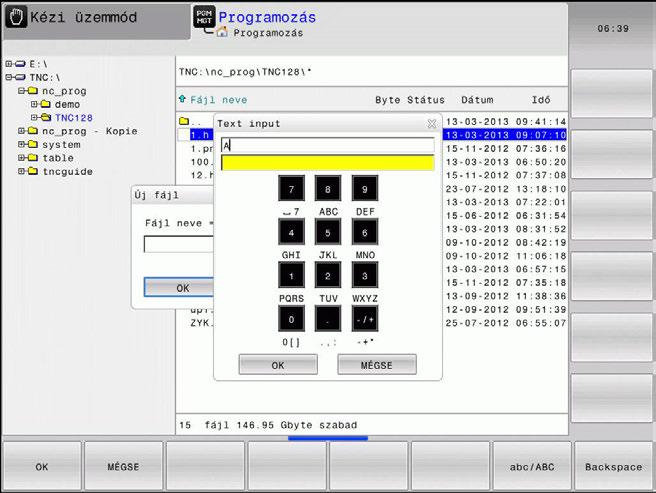Click path TNC:\nc_prog\TNC128\*
This screenshot has width=656, height=493.
coord(245,72)
